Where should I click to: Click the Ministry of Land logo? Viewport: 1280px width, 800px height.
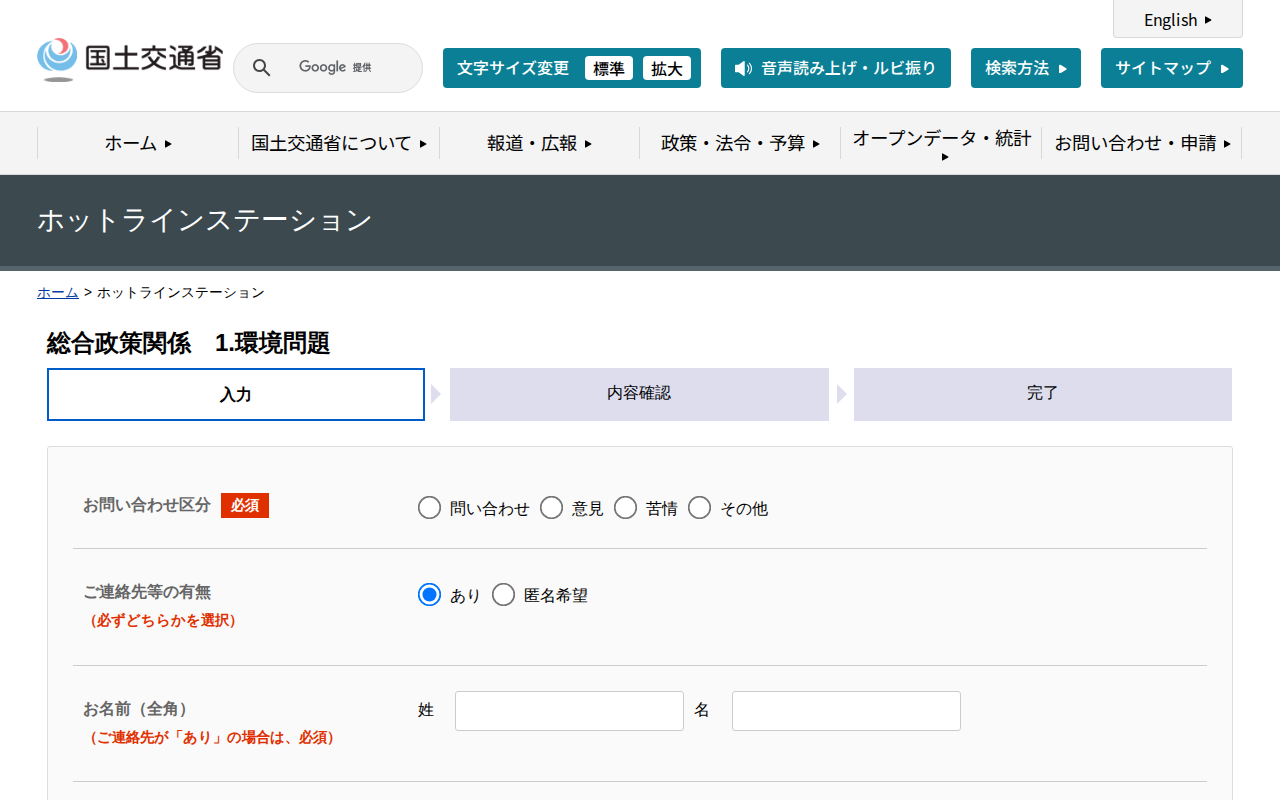tap(130, 60)
